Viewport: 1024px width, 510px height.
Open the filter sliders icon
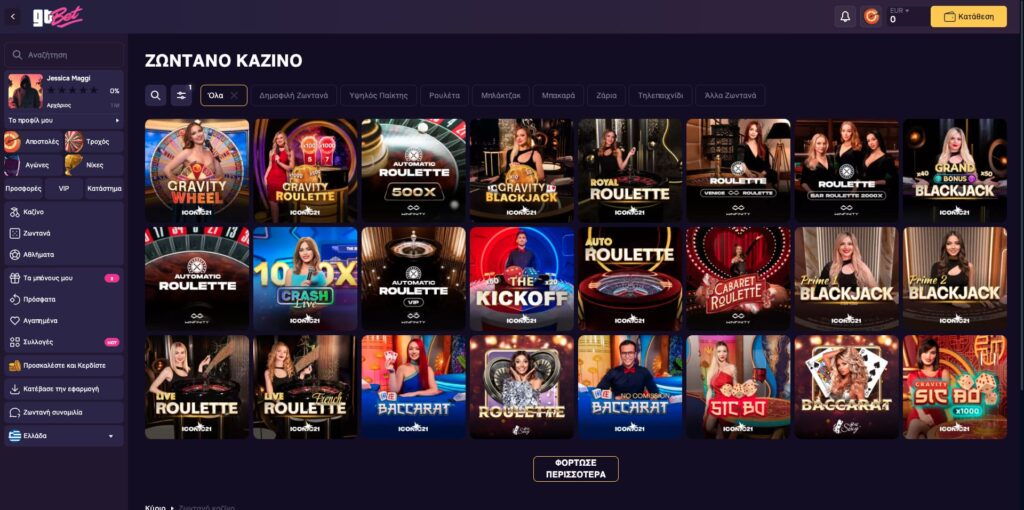(x=181, y=95)
